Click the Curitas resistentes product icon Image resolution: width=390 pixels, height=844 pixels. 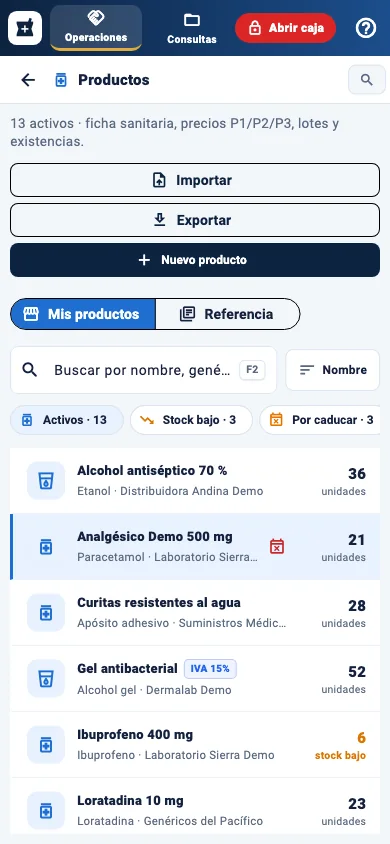46,613
